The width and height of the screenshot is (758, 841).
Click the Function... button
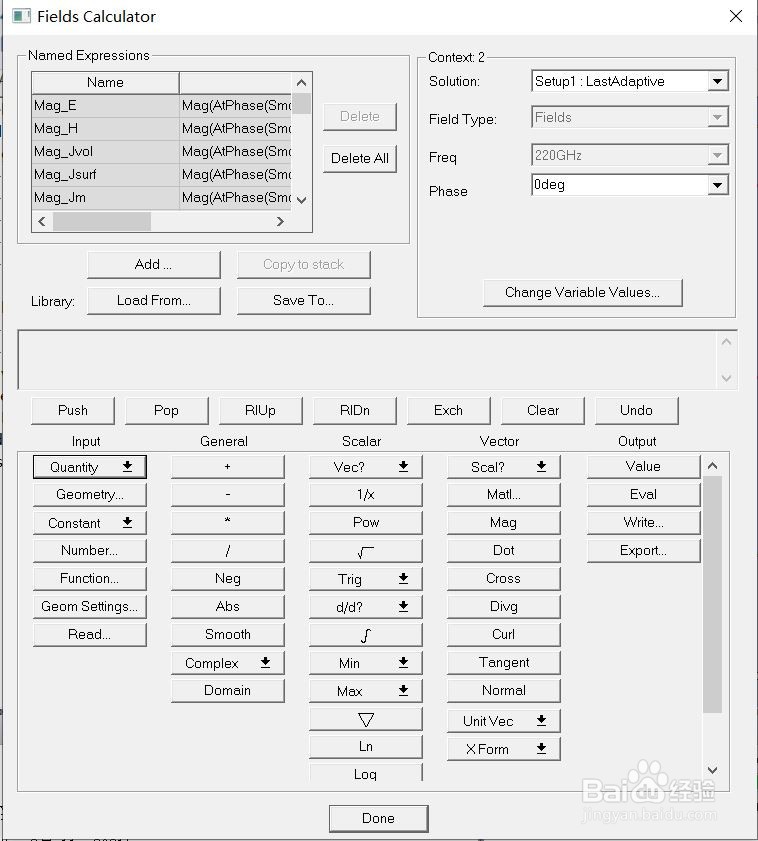click(90, 579)
